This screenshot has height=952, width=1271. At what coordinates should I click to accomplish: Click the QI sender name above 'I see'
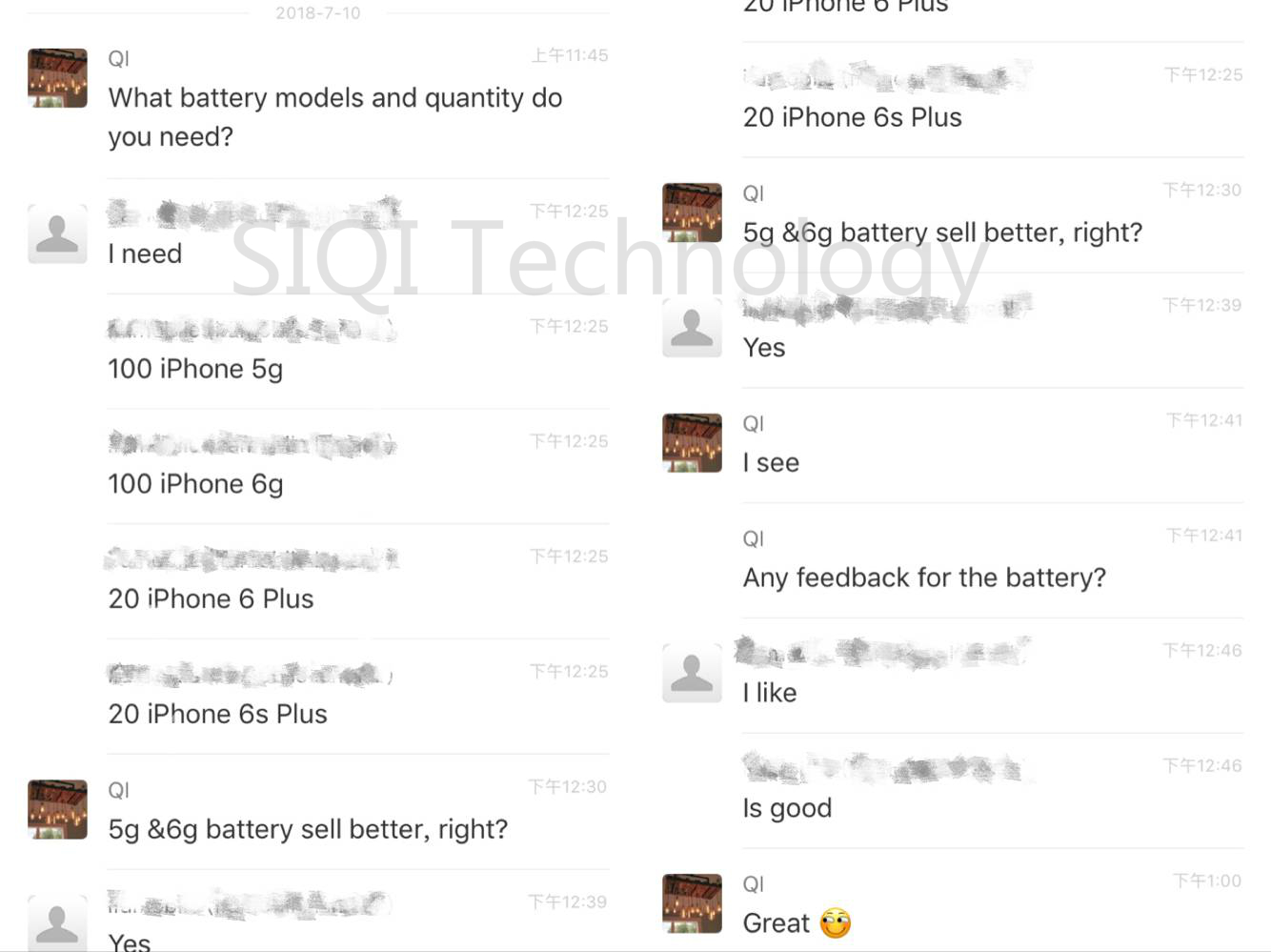753,423
